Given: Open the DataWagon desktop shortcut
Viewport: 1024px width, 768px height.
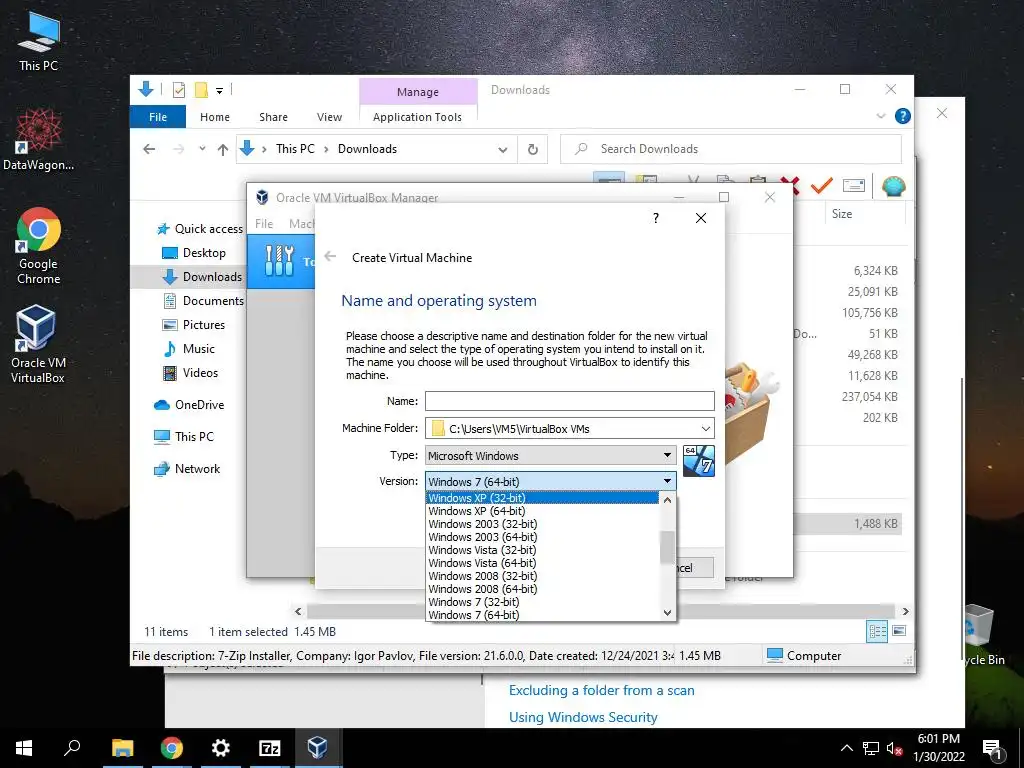Looking at the screenshot, I should pos(39,140).
